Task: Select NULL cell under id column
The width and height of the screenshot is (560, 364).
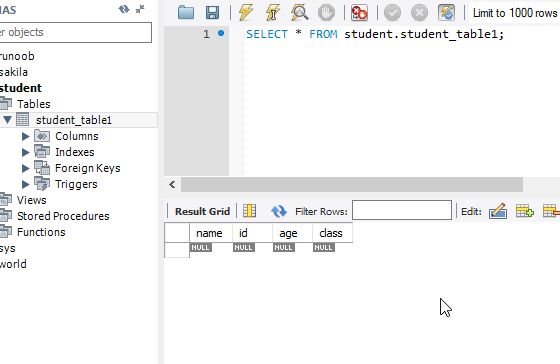Action: pos(244,248)
